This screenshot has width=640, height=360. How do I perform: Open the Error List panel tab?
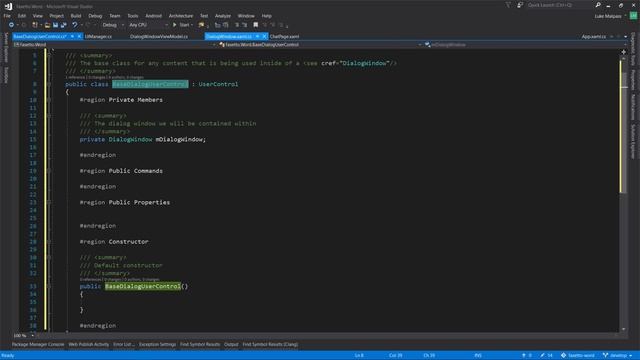(124, 344)
